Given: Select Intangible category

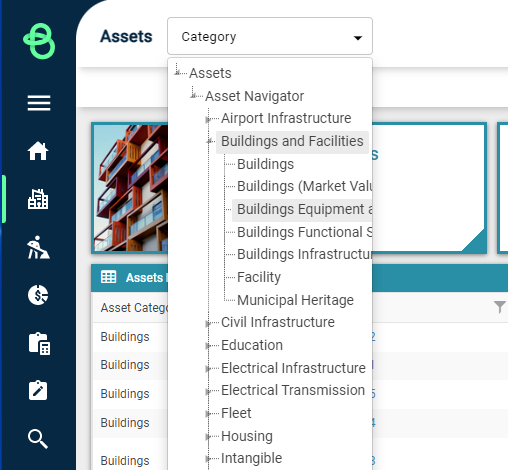Looking at the screenshot, I should coord(251,458).
